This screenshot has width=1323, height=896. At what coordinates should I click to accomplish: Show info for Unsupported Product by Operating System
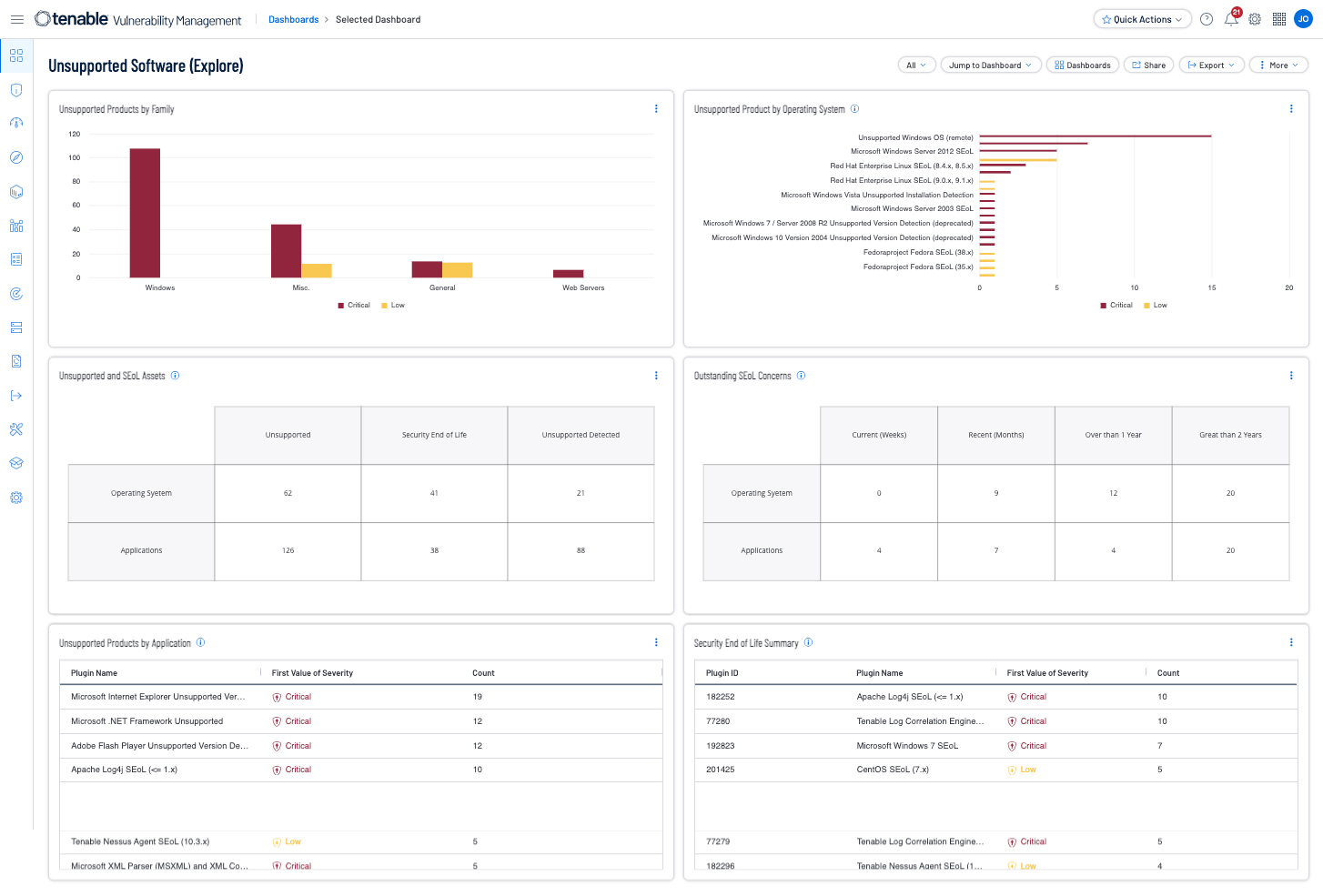tap(854, 109)
